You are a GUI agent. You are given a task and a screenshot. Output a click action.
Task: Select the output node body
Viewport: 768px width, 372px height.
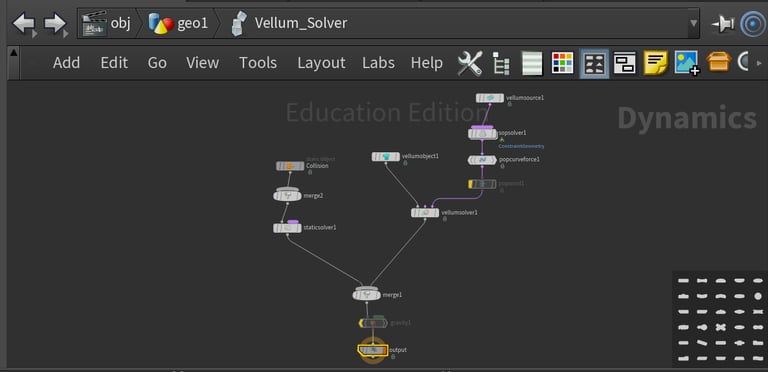tap(373, 350)
